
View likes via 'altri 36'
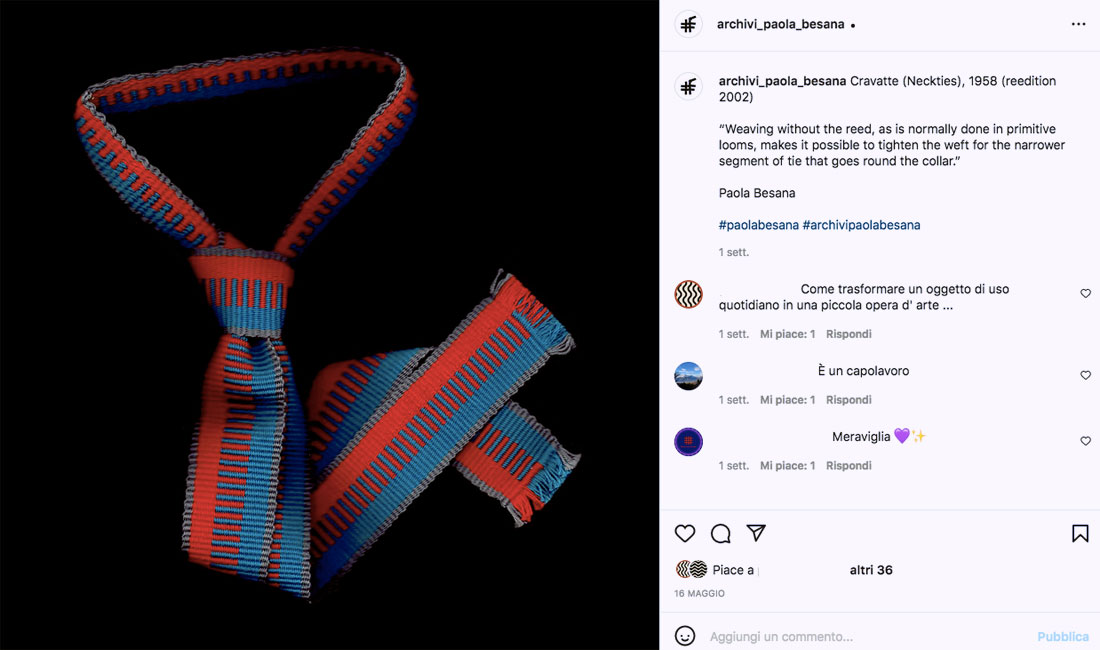click(871, 570)
